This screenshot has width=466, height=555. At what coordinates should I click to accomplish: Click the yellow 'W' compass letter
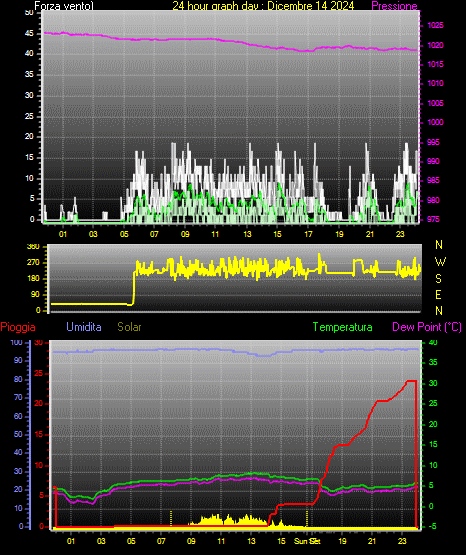440,262
